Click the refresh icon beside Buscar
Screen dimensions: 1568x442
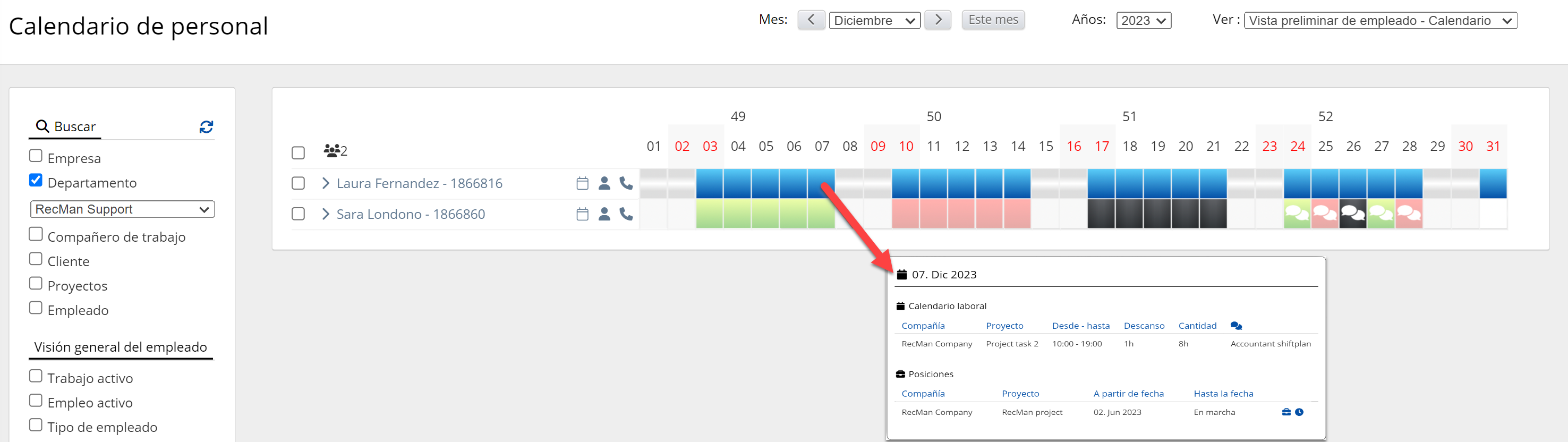tap(206, 126)
